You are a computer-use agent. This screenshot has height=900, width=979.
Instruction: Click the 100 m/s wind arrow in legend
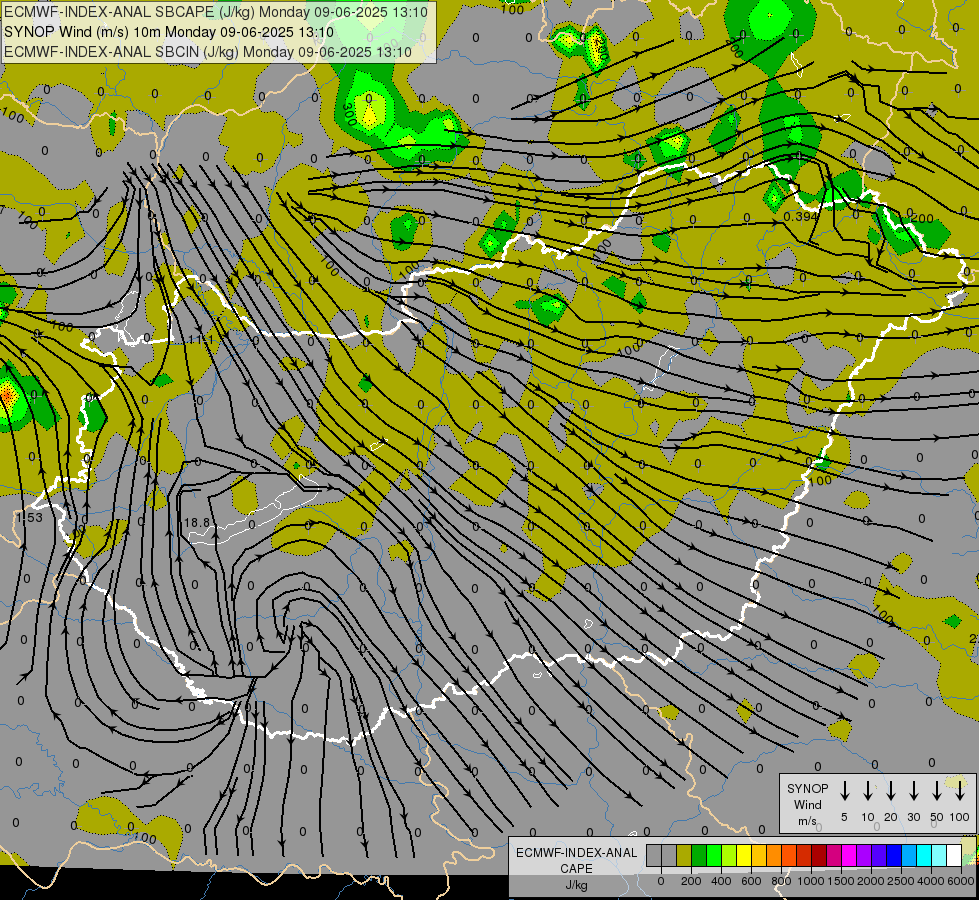pyautogui.click(x=960, y=790)
